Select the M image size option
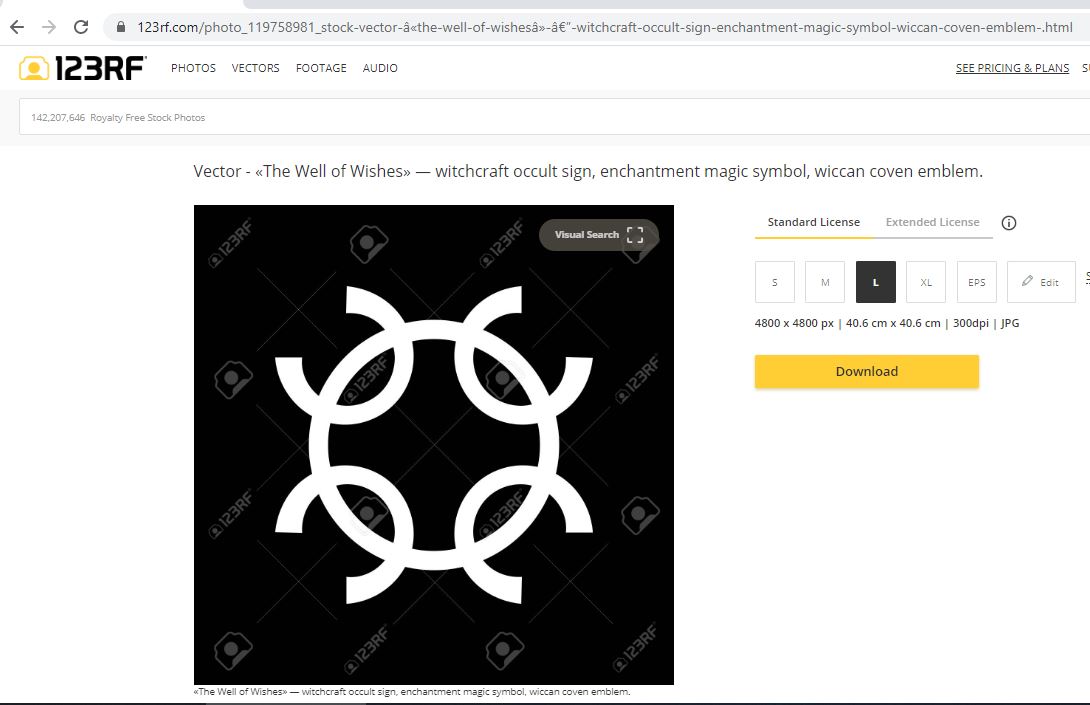 tap(825, 282)
